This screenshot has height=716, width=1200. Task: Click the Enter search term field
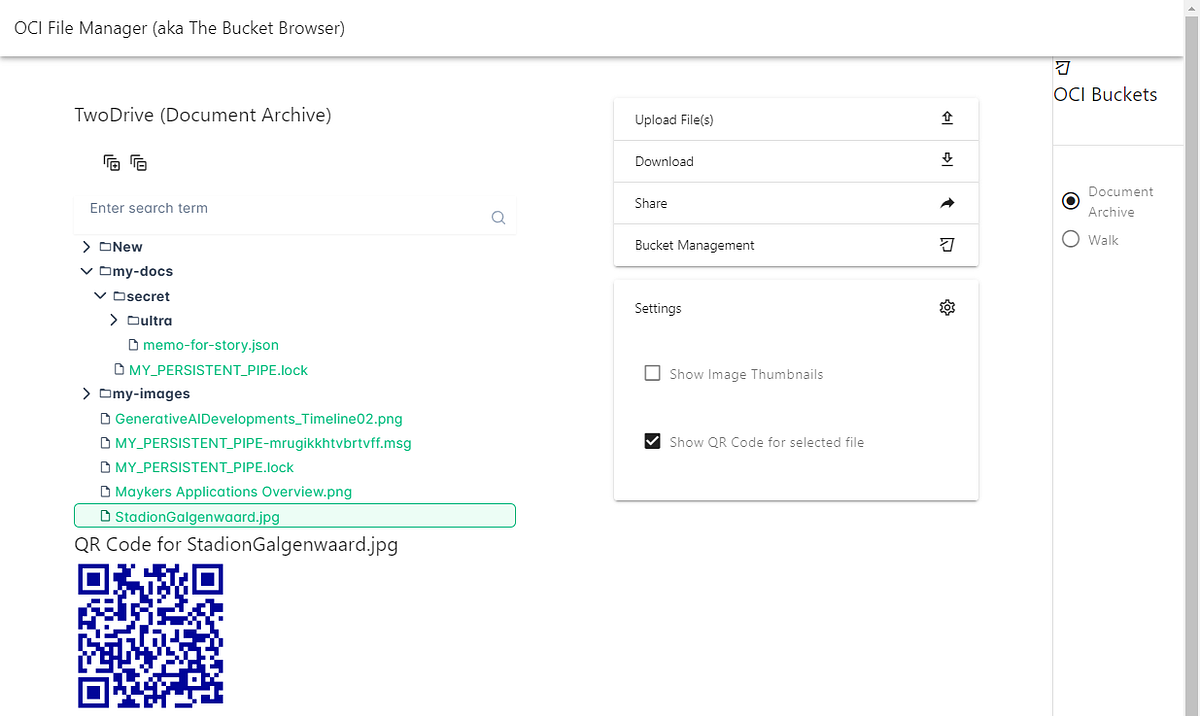click(x=280, y=208)
